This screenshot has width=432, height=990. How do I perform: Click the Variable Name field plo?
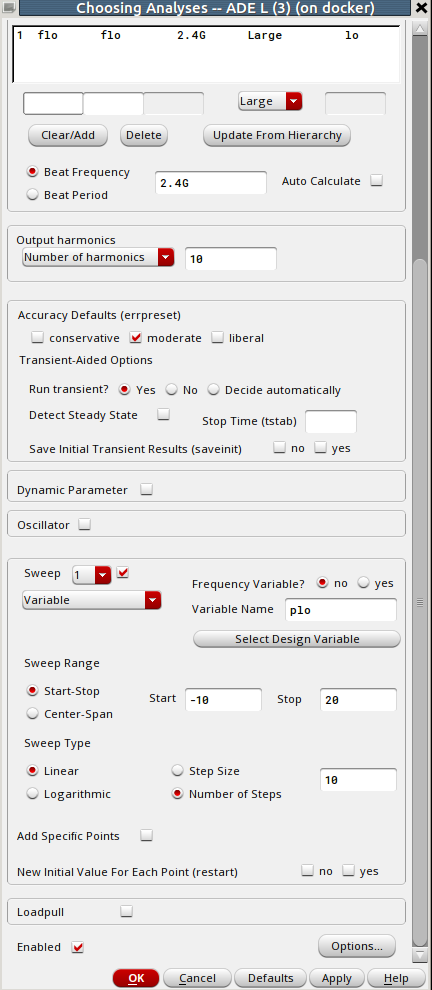(341, 611)
